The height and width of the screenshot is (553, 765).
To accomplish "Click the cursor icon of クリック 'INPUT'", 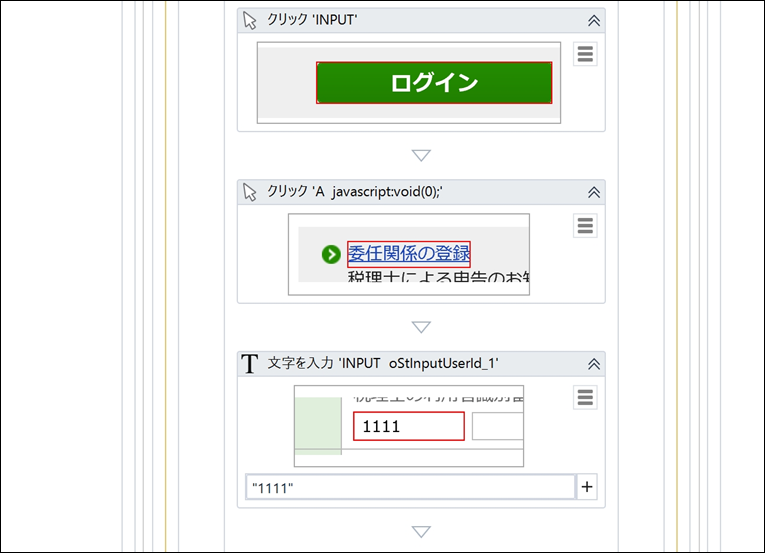I will pos(250,20).
